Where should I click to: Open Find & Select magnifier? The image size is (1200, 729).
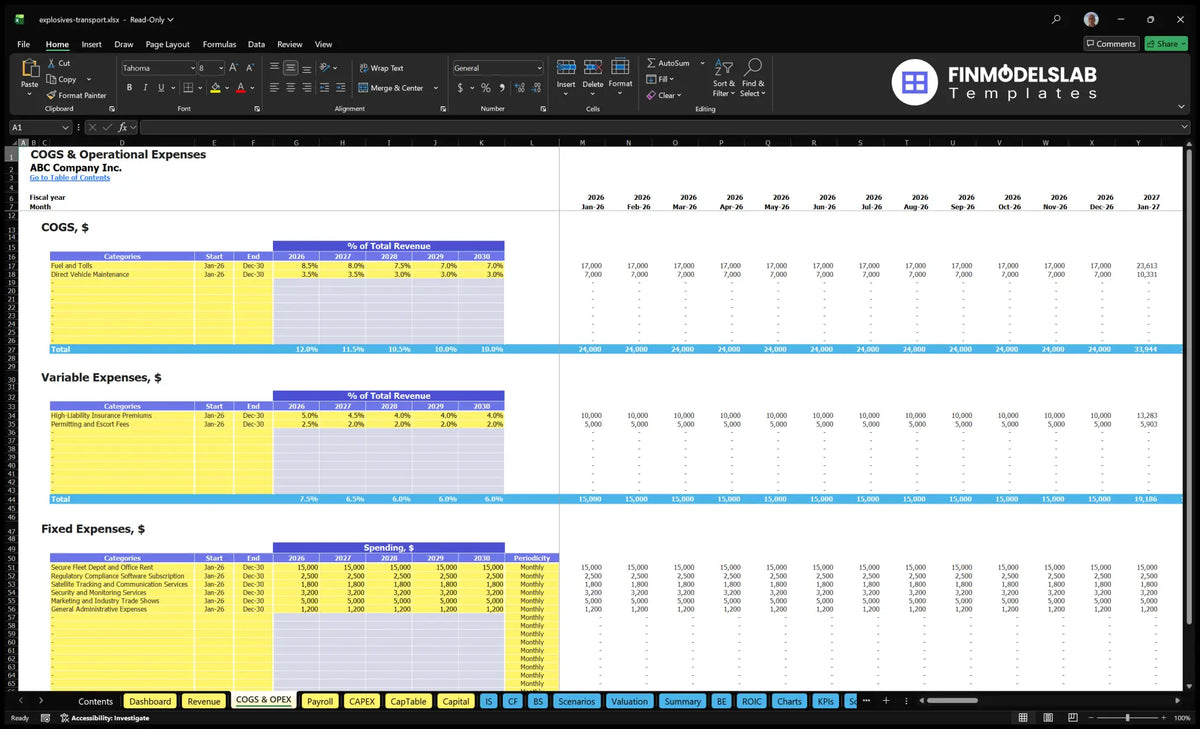coord(753,67)
